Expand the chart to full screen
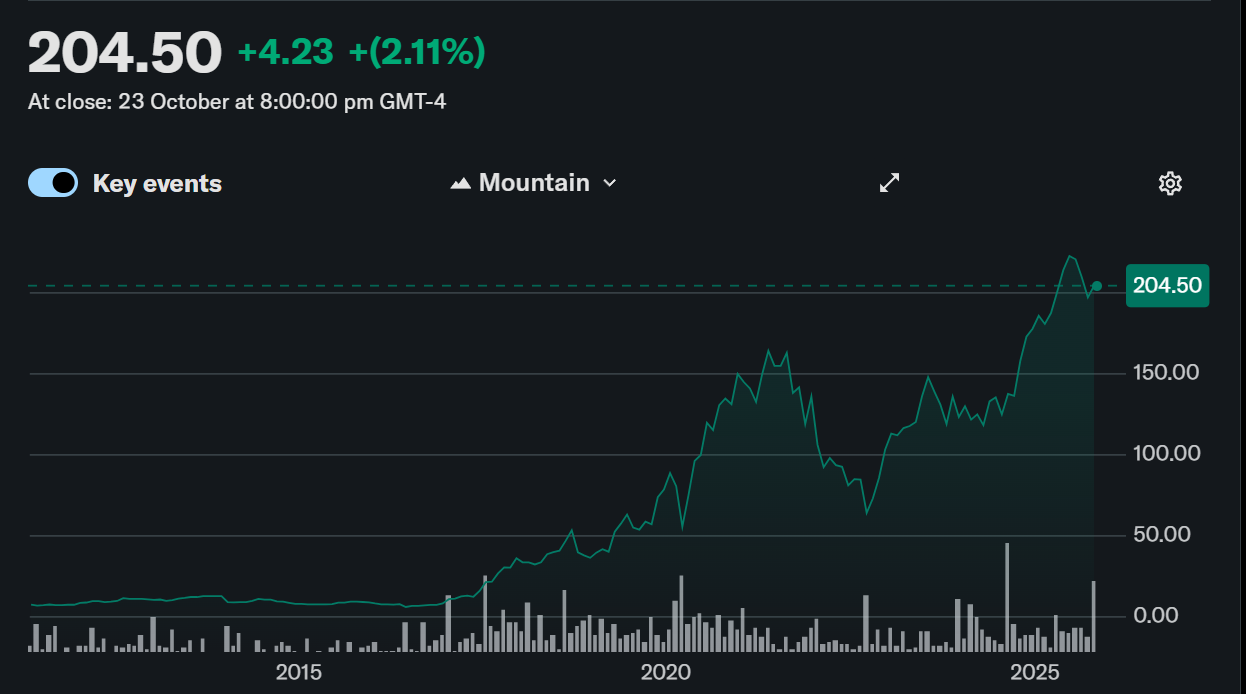The image size is (1246, 694). click(889, 182)
